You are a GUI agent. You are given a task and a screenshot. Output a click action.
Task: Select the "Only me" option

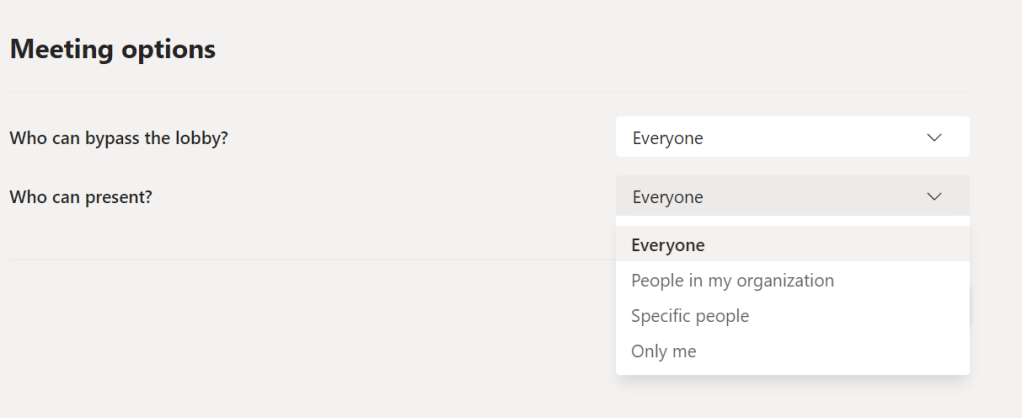pyautogui.click(x=664, y=352)
